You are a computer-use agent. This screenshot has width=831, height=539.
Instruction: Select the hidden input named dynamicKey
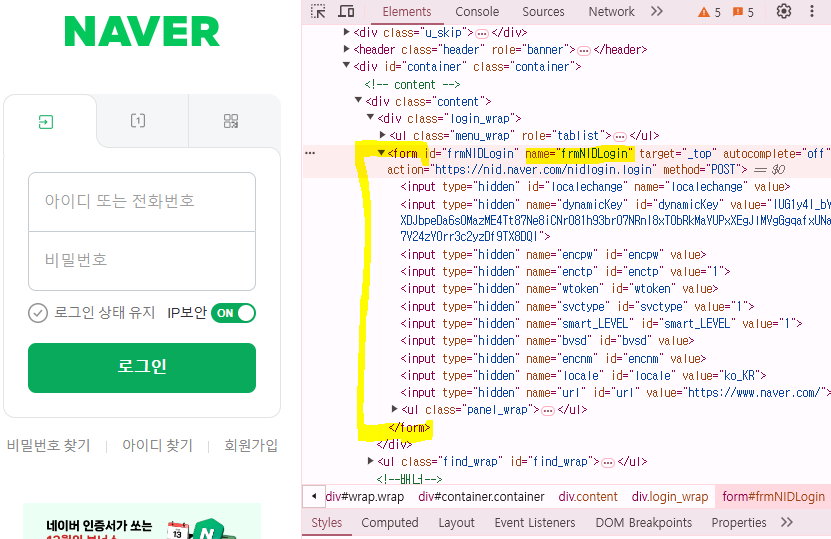pos(615,220)
